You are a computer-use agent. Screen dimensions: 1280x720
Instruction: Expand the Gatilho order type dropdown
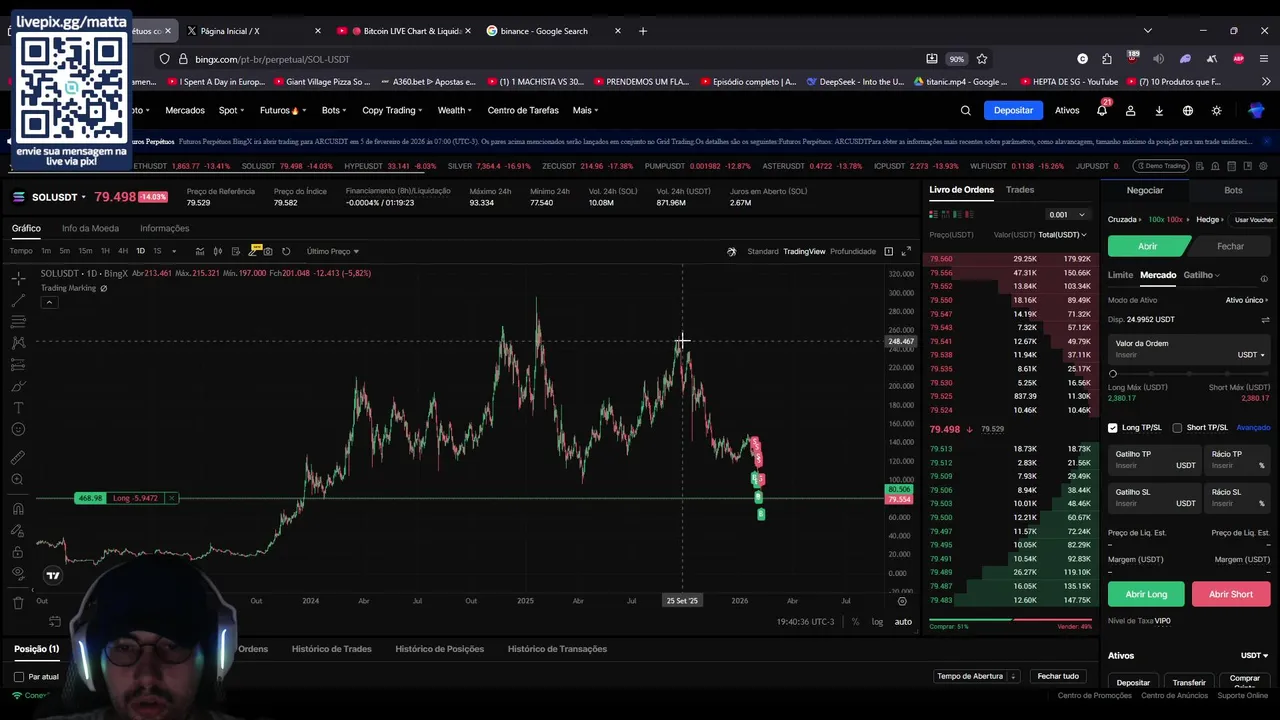(x=1202, y=275)
